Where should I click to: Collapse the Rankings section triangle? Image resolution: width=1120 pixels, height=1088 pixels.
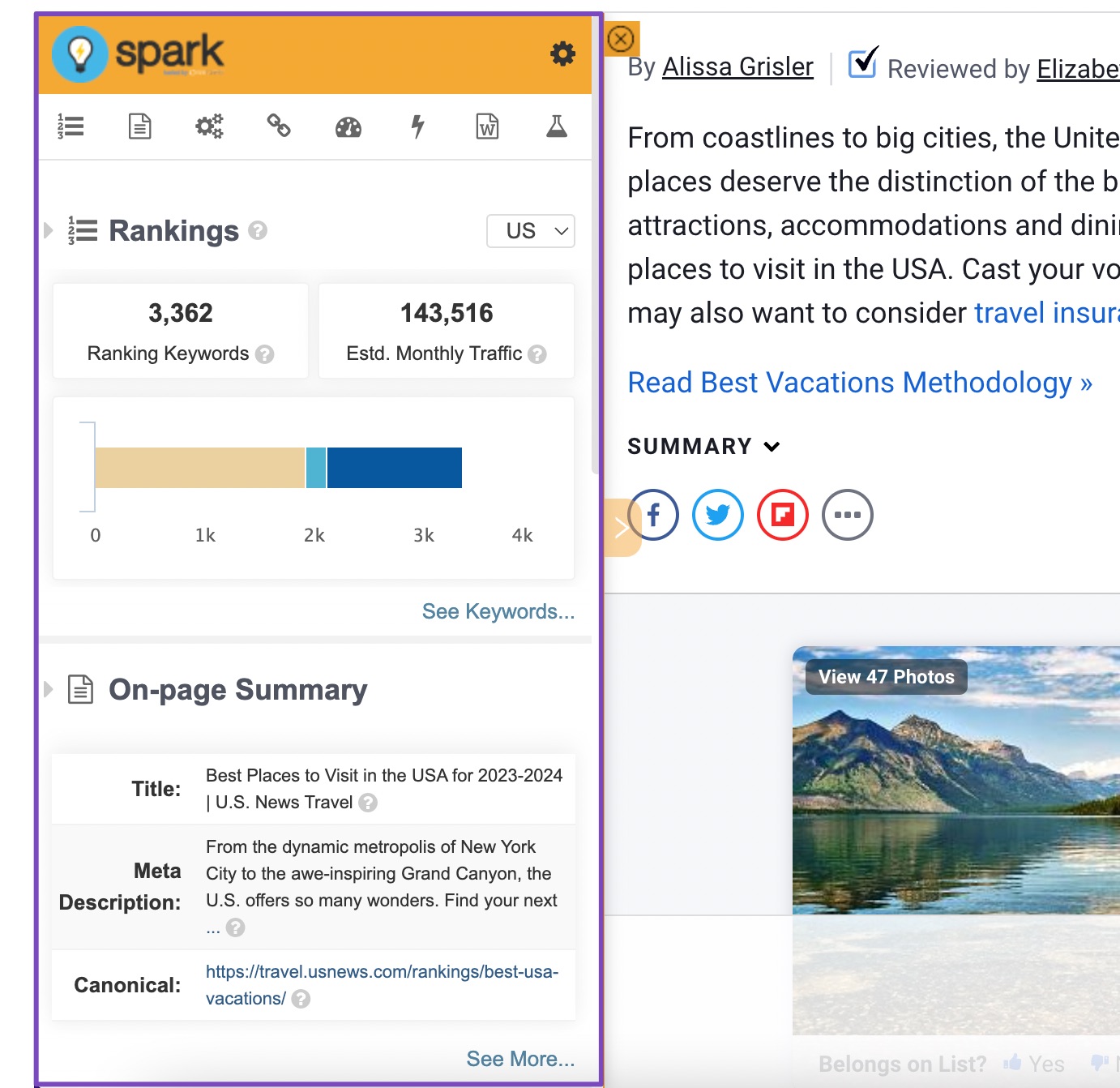pos(49,230)
